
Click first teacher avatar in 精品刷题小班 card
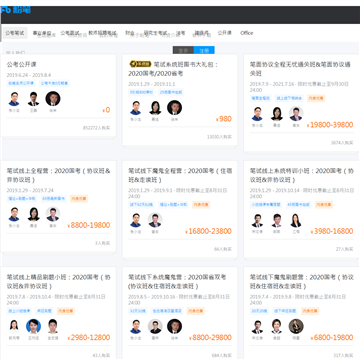14,327
